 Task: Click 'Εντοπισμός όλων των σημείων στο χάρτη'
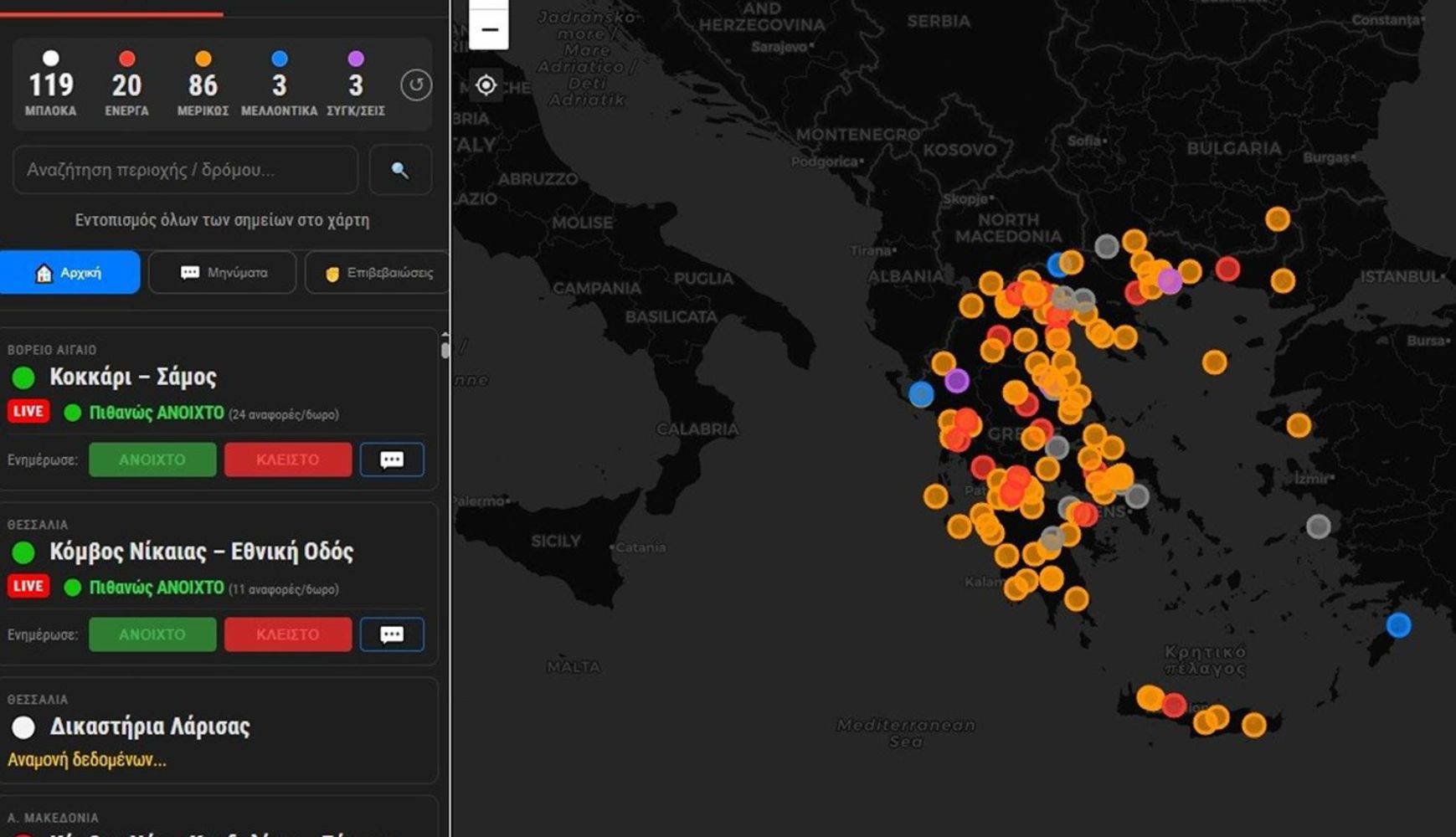click(222, 218)
